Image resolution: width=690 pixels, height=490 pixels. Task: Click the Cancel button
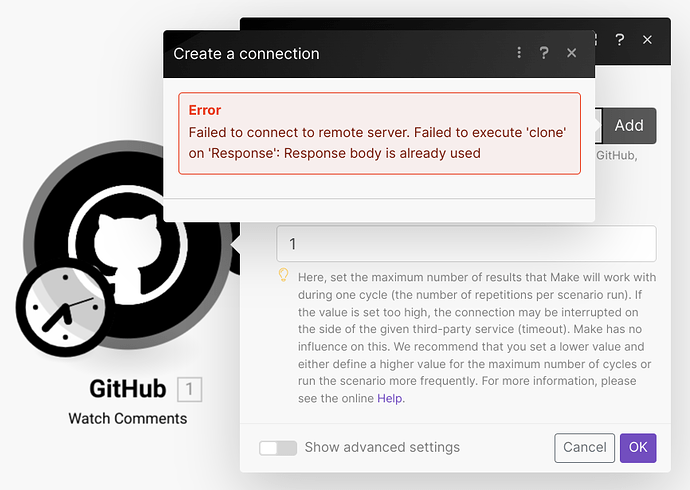pyautogui.click(x=584, y=448)
